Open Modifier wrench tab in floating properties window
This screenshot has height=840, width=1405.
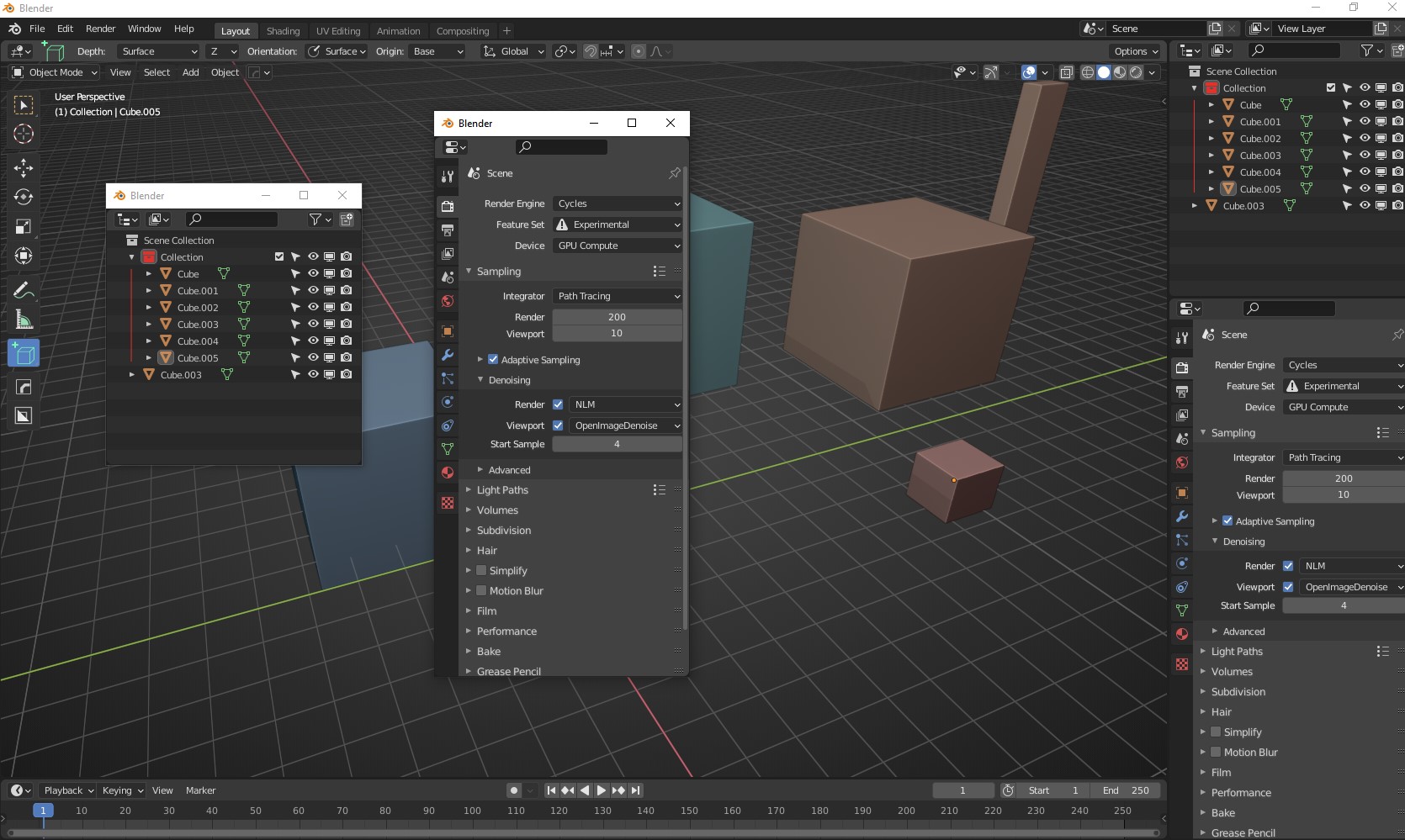[448, 355]
